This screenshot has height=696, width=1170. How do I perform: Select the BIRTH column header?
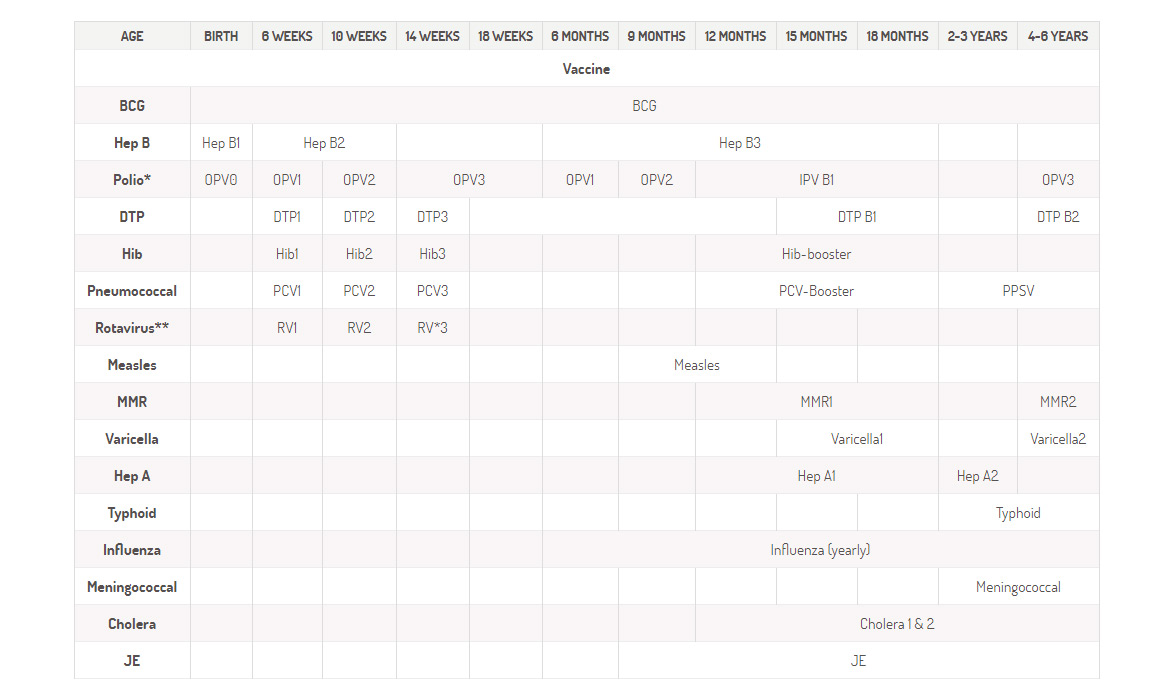click(x=221, y=36)
